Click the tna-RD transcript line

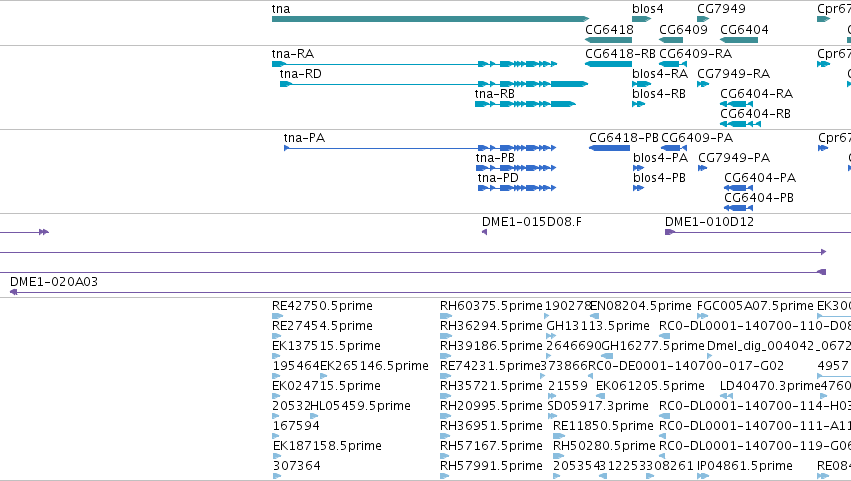click(x=434, y=84)
